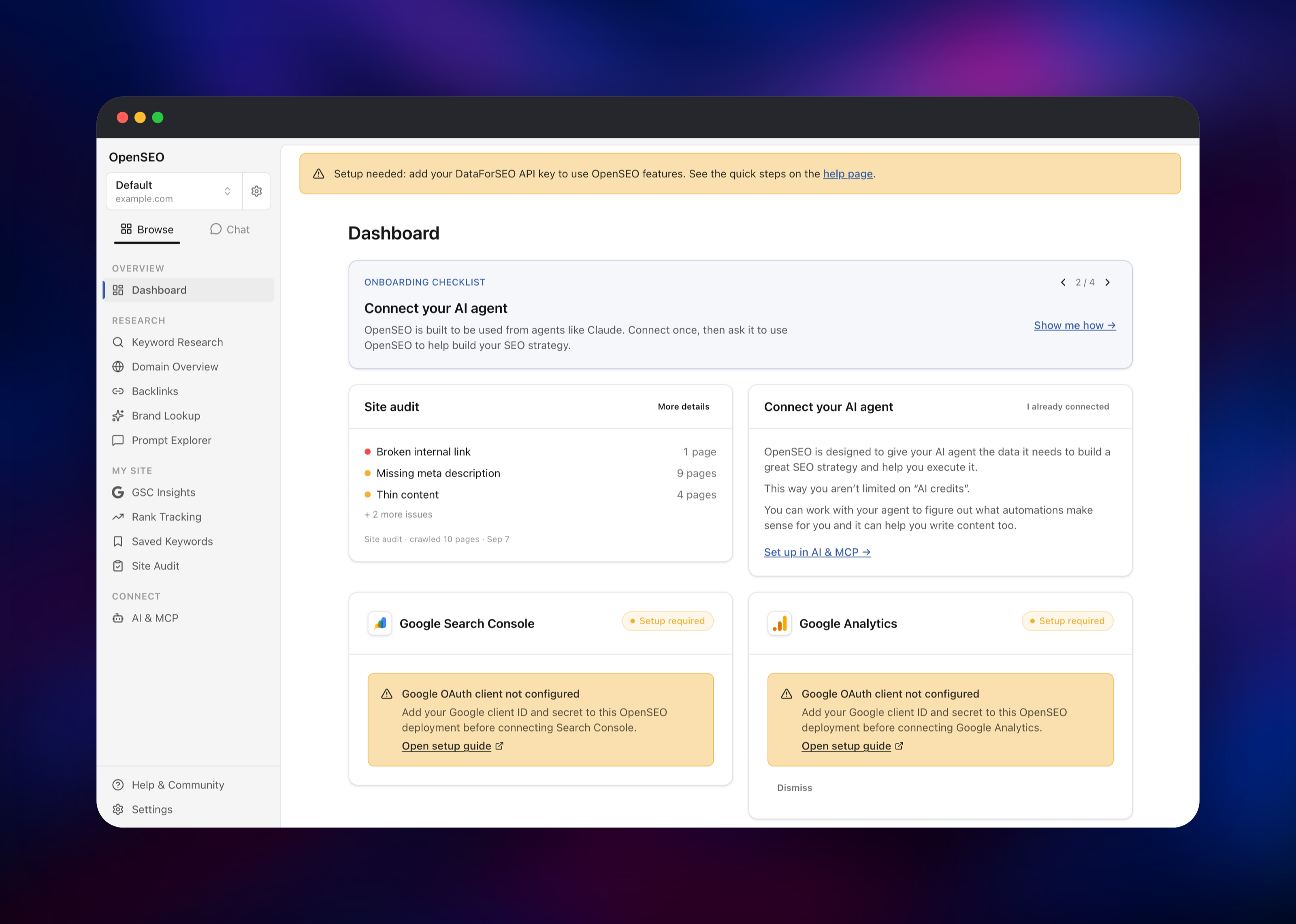
Task: Click Setup required badge for Google Analytics
Action: [x=1068, y=621]
